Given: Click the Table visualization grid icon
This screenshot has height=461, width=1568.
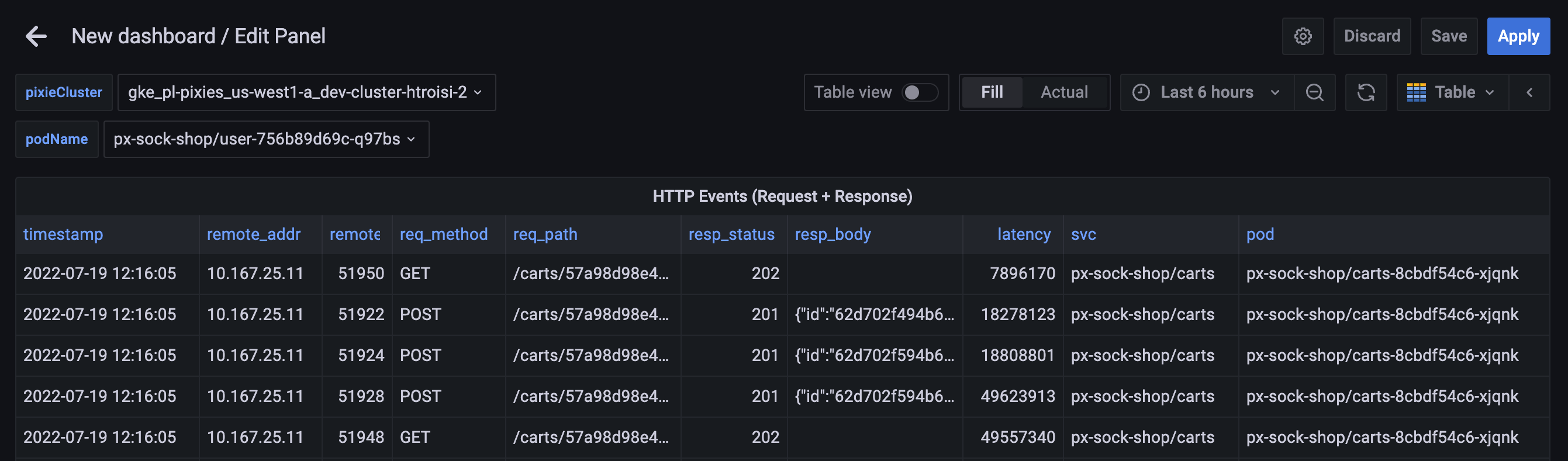Looking at the screenshot, I should pyautogui.click(x=1416, y=92).
